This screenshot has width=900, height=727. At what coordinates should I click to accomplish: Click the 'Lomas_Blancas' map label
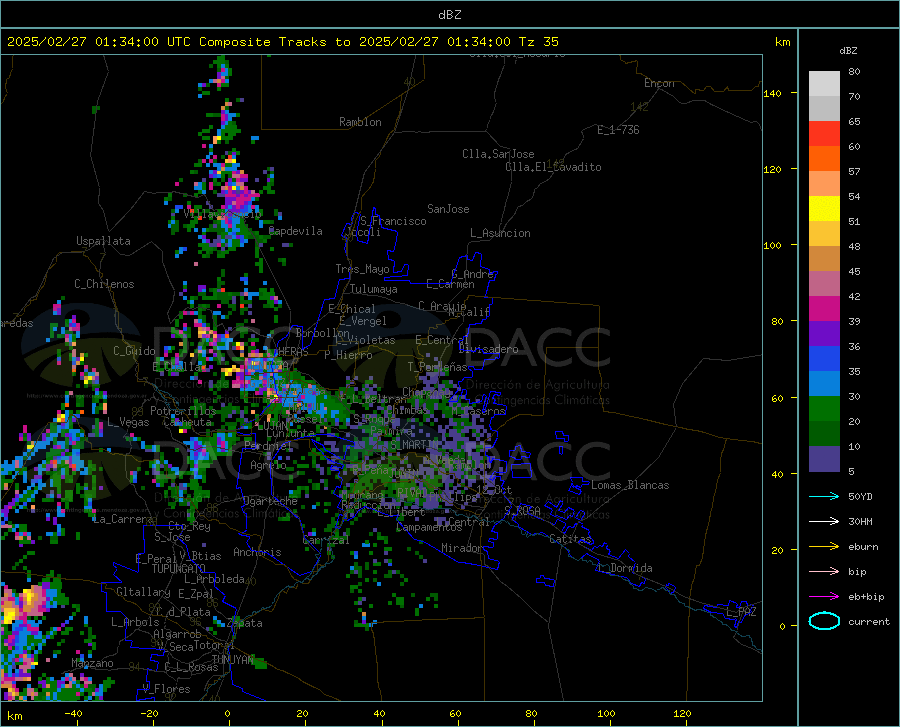pyautogui.click(x=630, y=485)
